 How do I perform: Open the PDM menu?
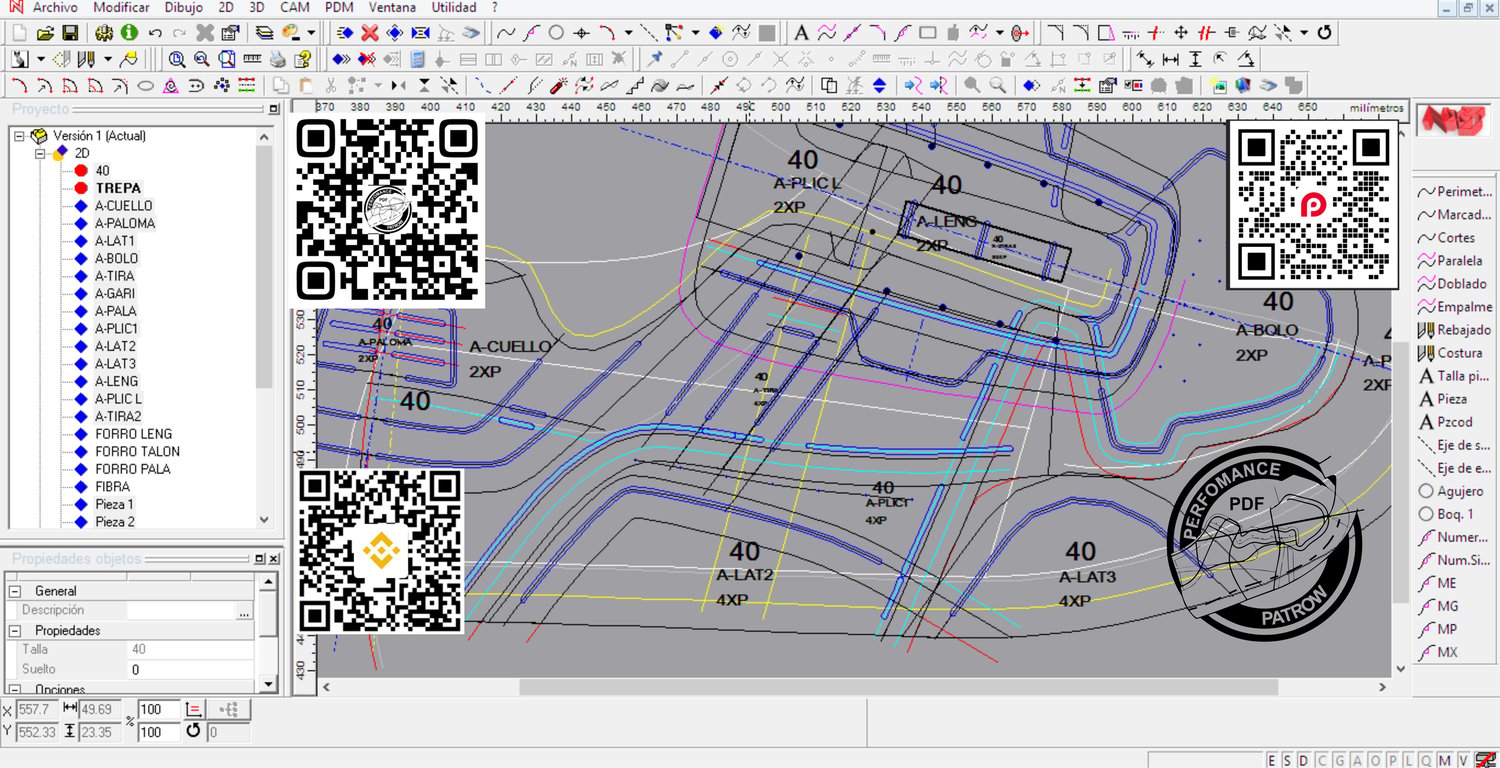click(340, 7)
